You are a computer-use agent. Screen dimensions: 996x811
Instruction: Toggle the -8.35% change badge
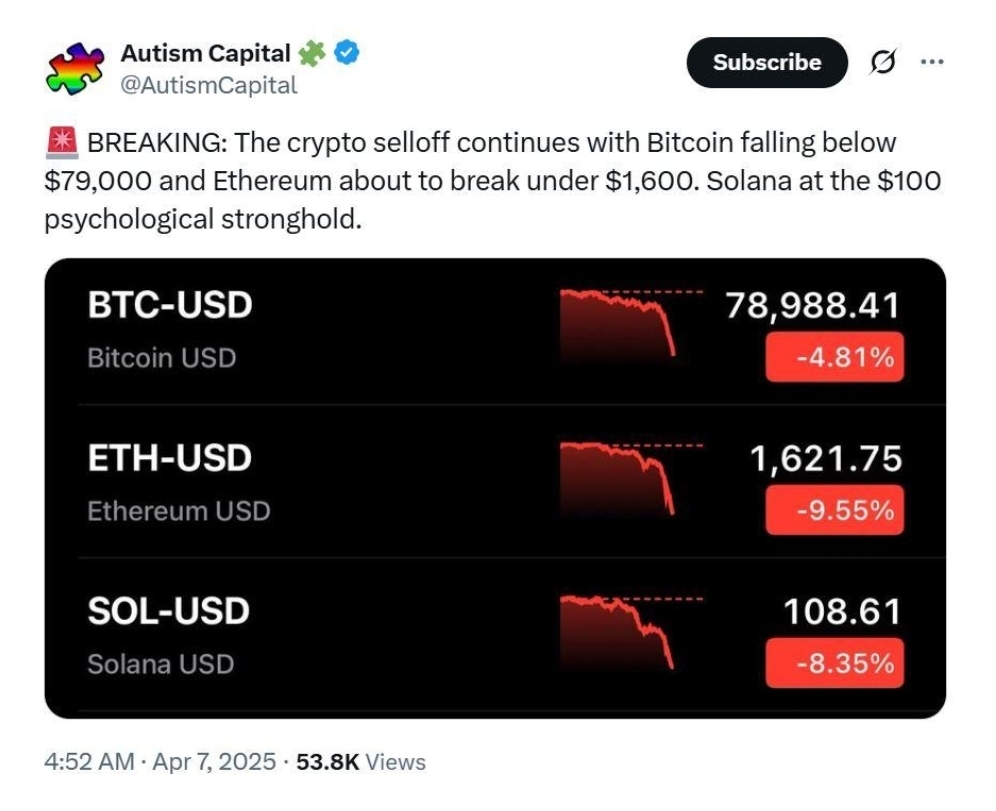[834, 664]
